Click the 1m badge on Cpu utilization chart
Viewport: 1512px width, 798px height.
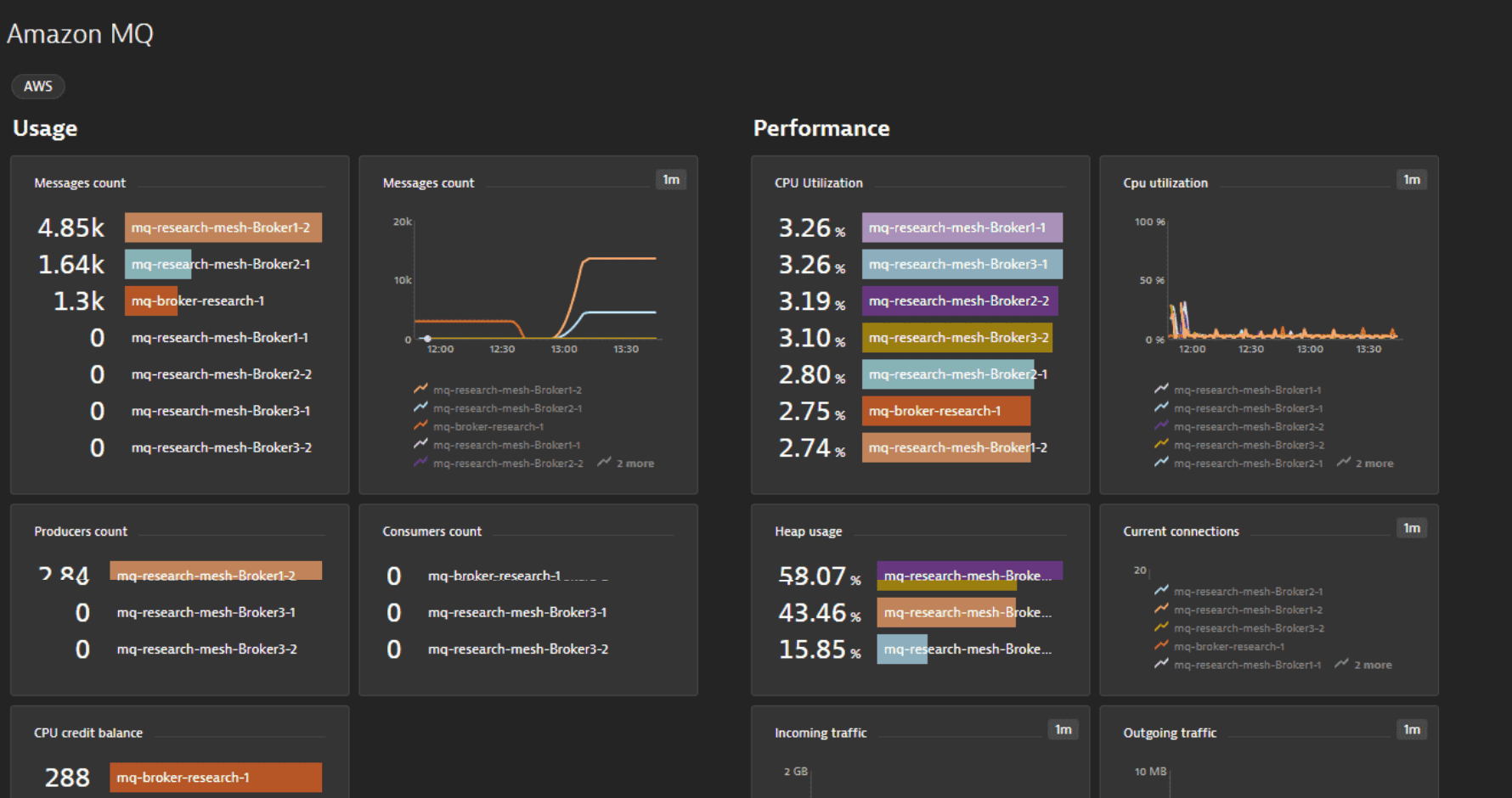1412,180
